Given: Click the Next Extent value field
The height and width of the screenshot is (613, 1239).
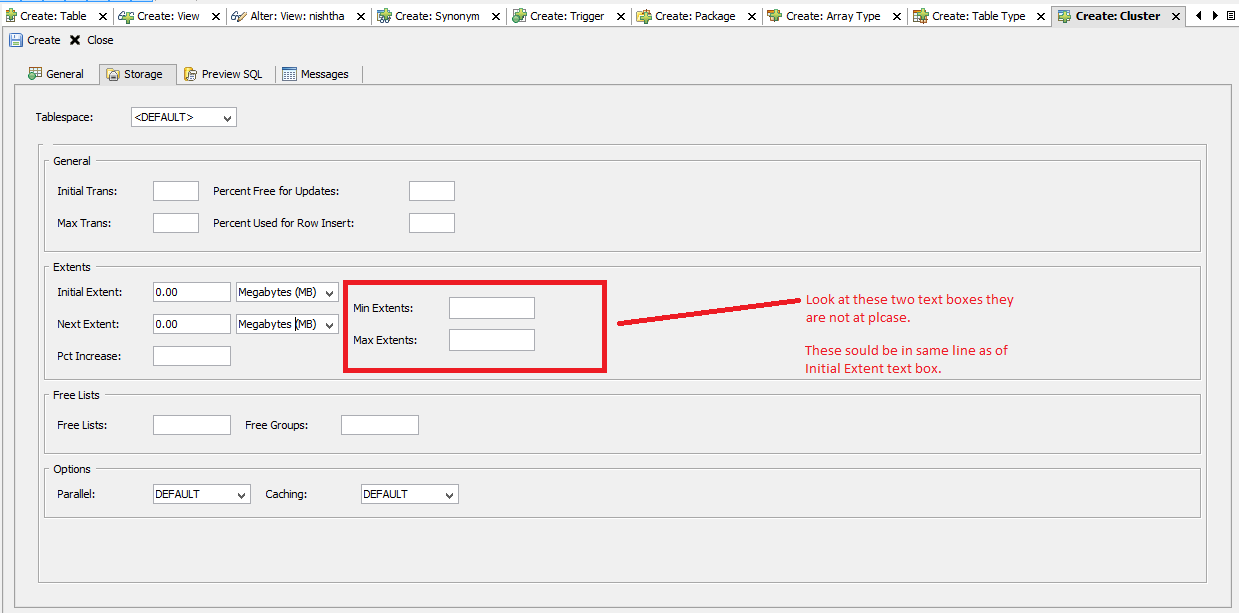Looking at the screenshot, I should coord(192,324).
